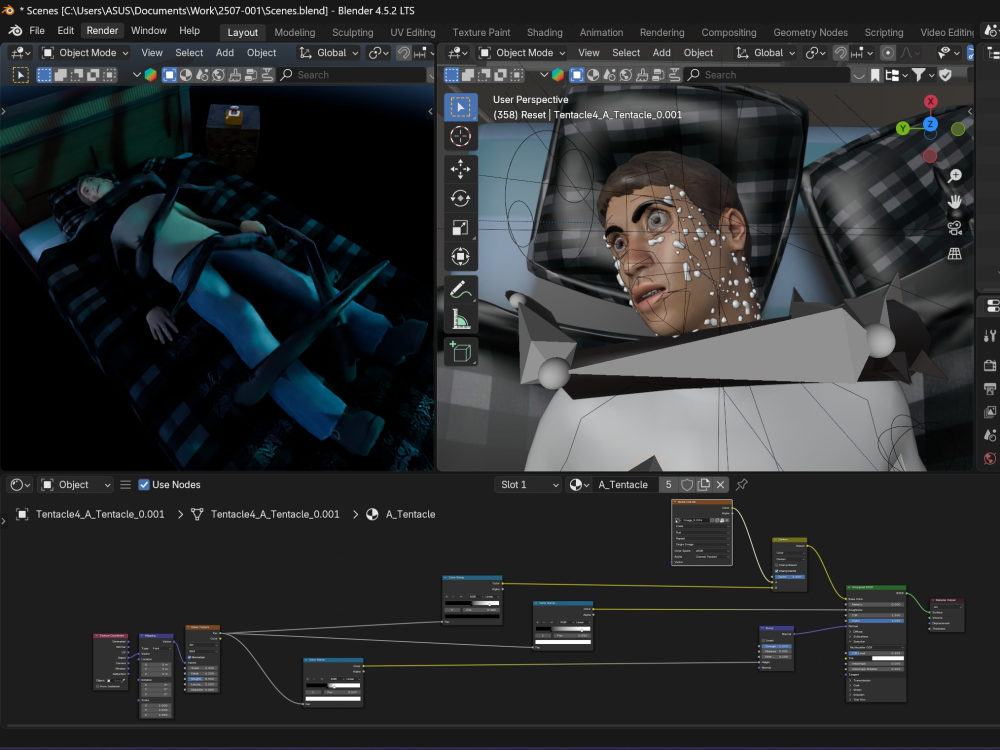Image resolution: width=1000 pixels, height=750 pixels.
Task: Click the green Y axis gizmo ball
Action: point(902,128)
